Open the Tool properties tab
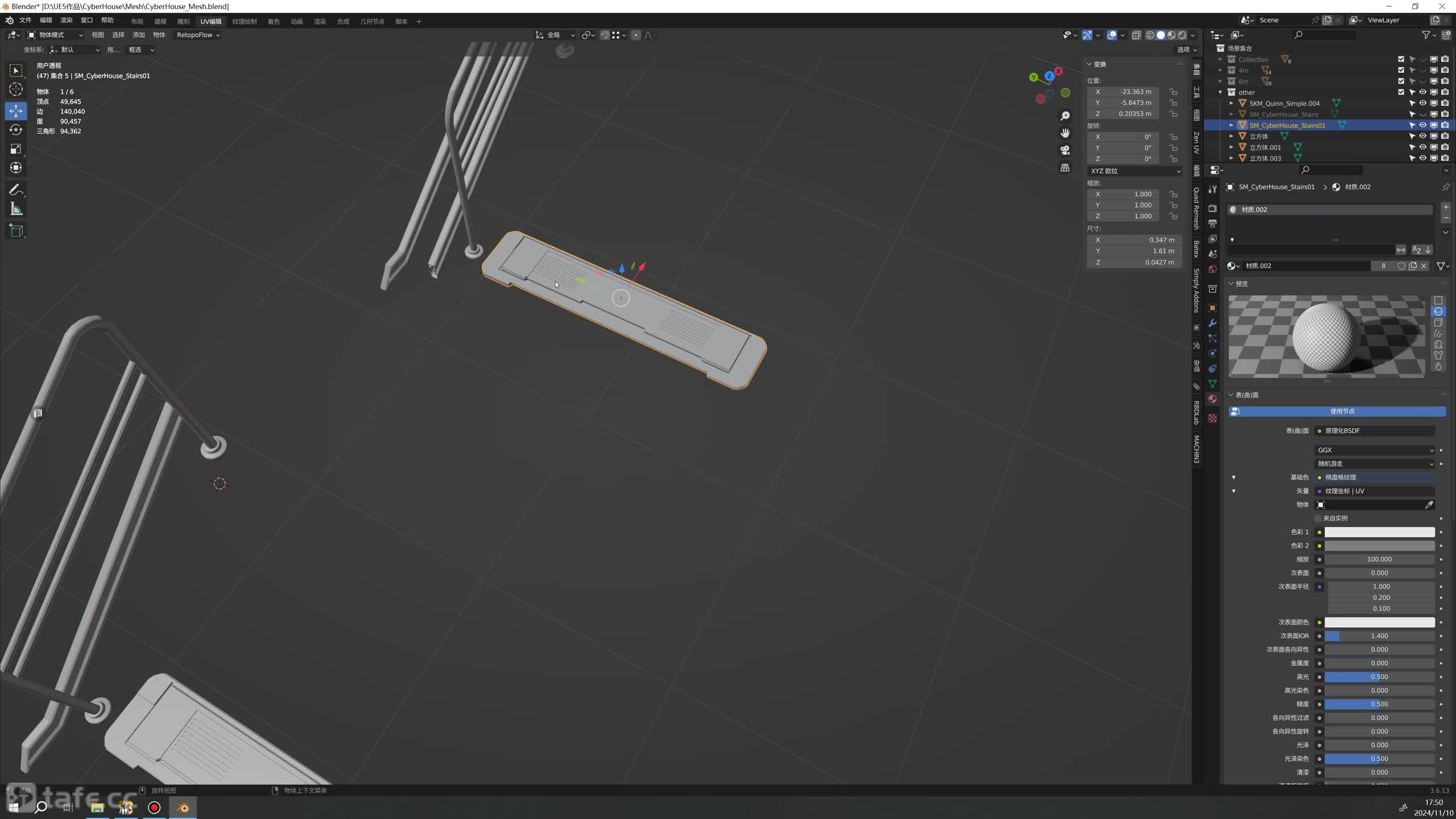The width and height of the screenshot is (1456, 819). click(1213, 189)
